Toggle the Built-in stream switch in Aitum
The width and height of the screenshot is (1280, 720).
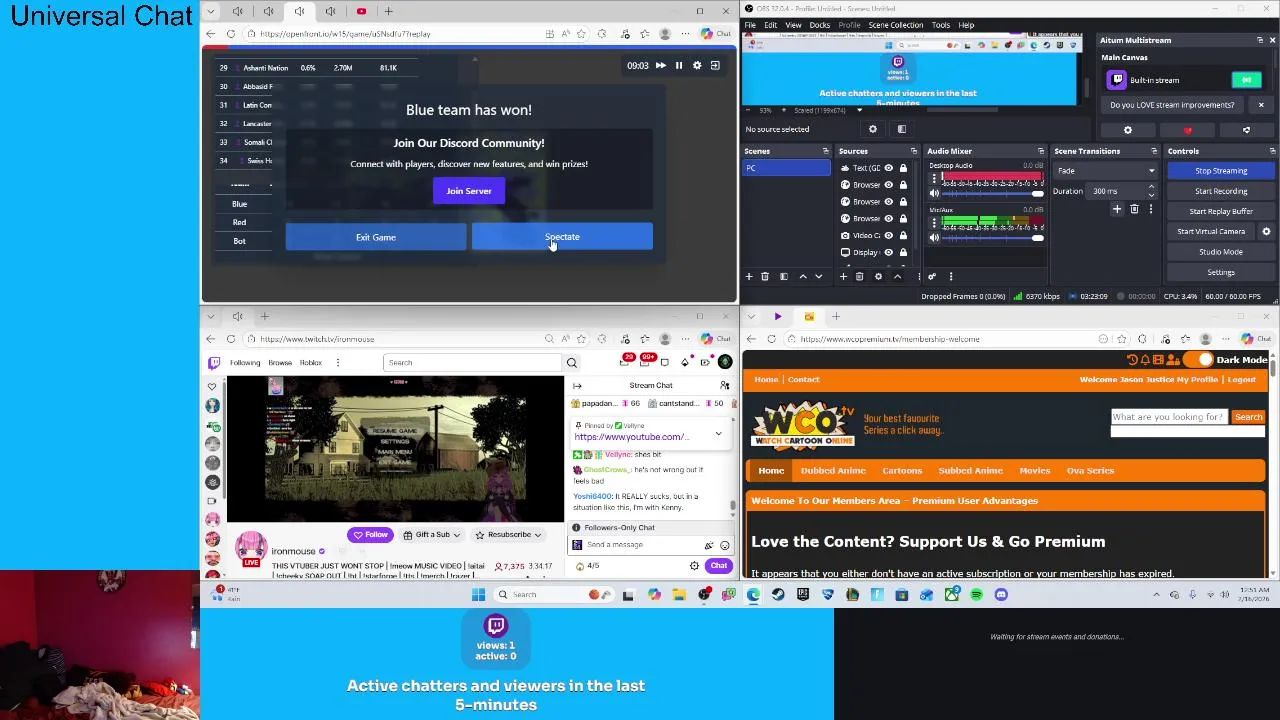[1246, 80]
